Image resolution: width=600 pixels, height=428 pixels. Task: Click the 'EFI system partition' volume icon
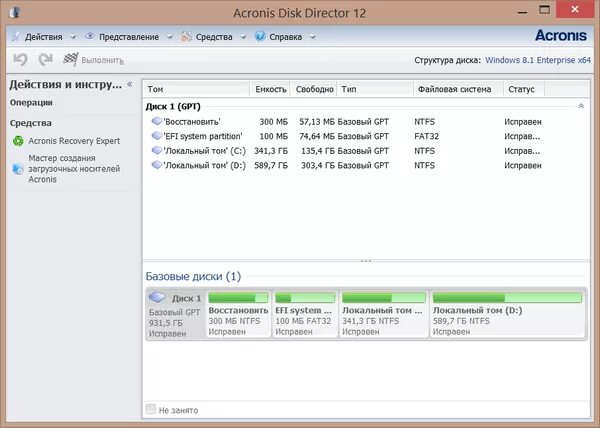coord(156,135)
